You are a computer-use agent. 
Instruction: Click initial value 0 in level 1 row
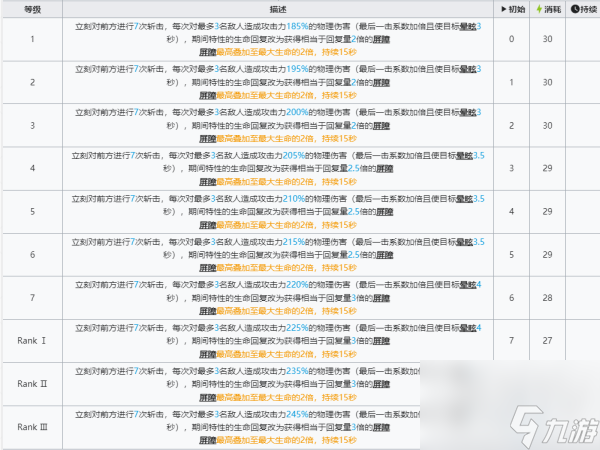click(x=511, y=39)
